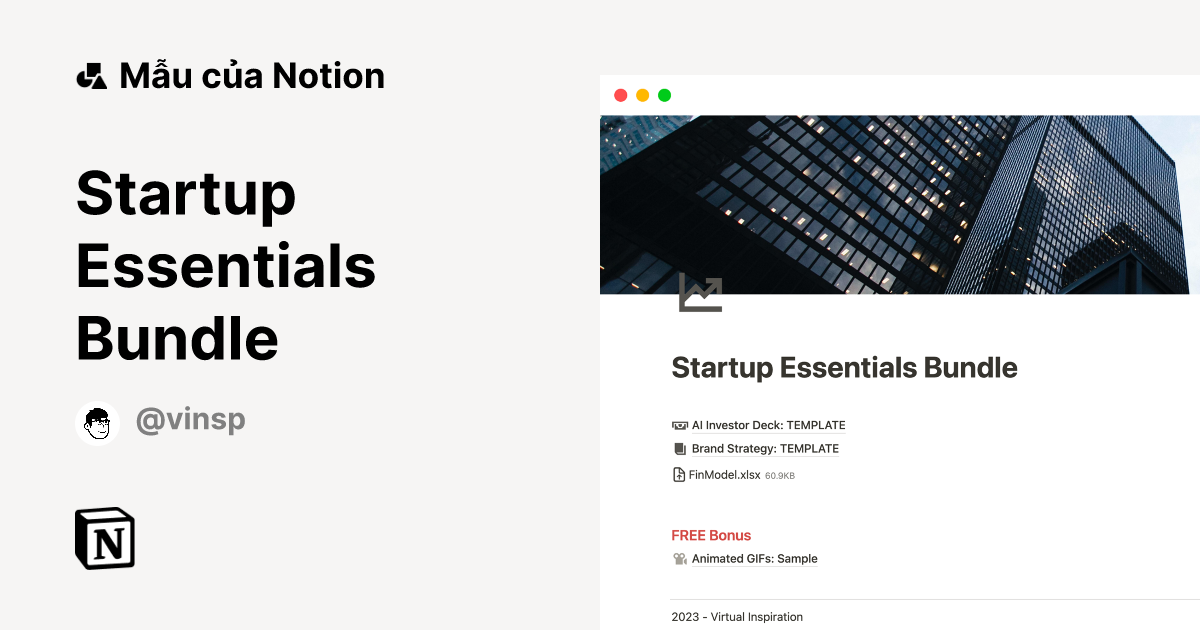Open the Brand Strategy: TEMPLATE page
This screenshot has width=1200, height=630.
(764, 448)
